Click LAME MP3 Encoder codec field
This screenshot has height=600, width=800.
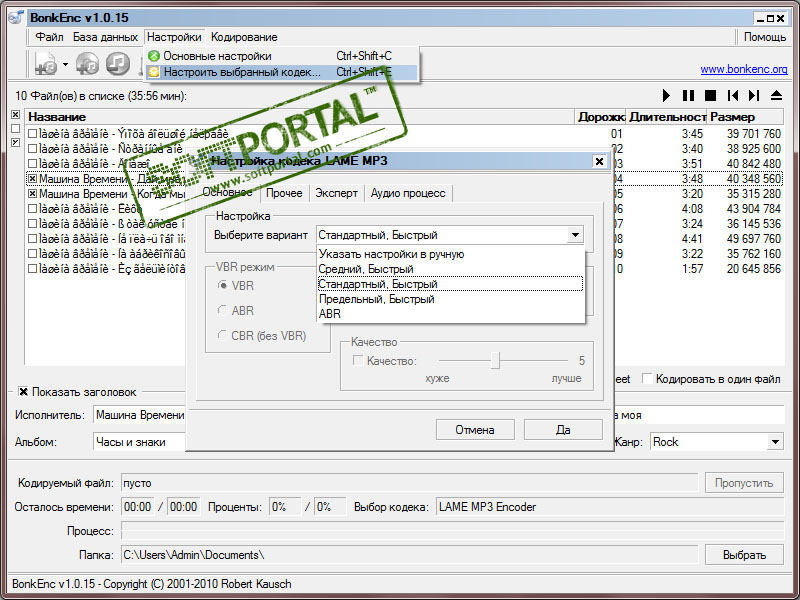coord(610,507)
